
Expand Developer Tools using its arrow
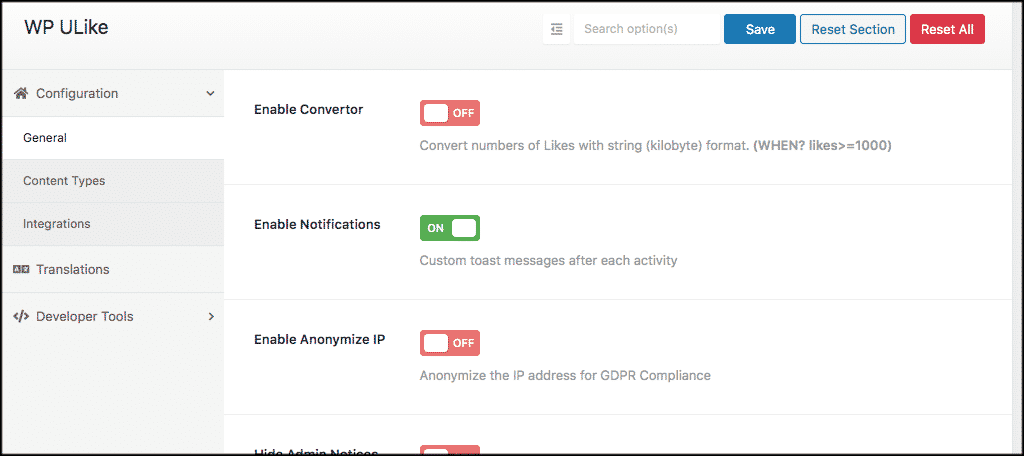[211, 316]
